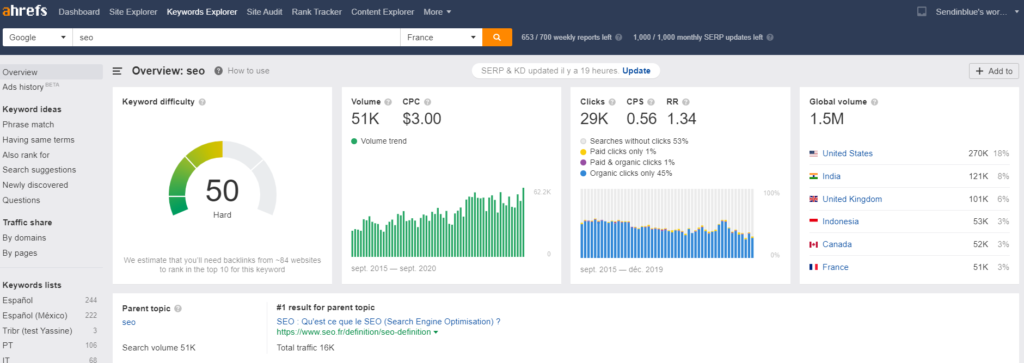This screenshot has width=1024, height=363.
Task: Click the green Volume trend legend dot
Action: point(354,140)
